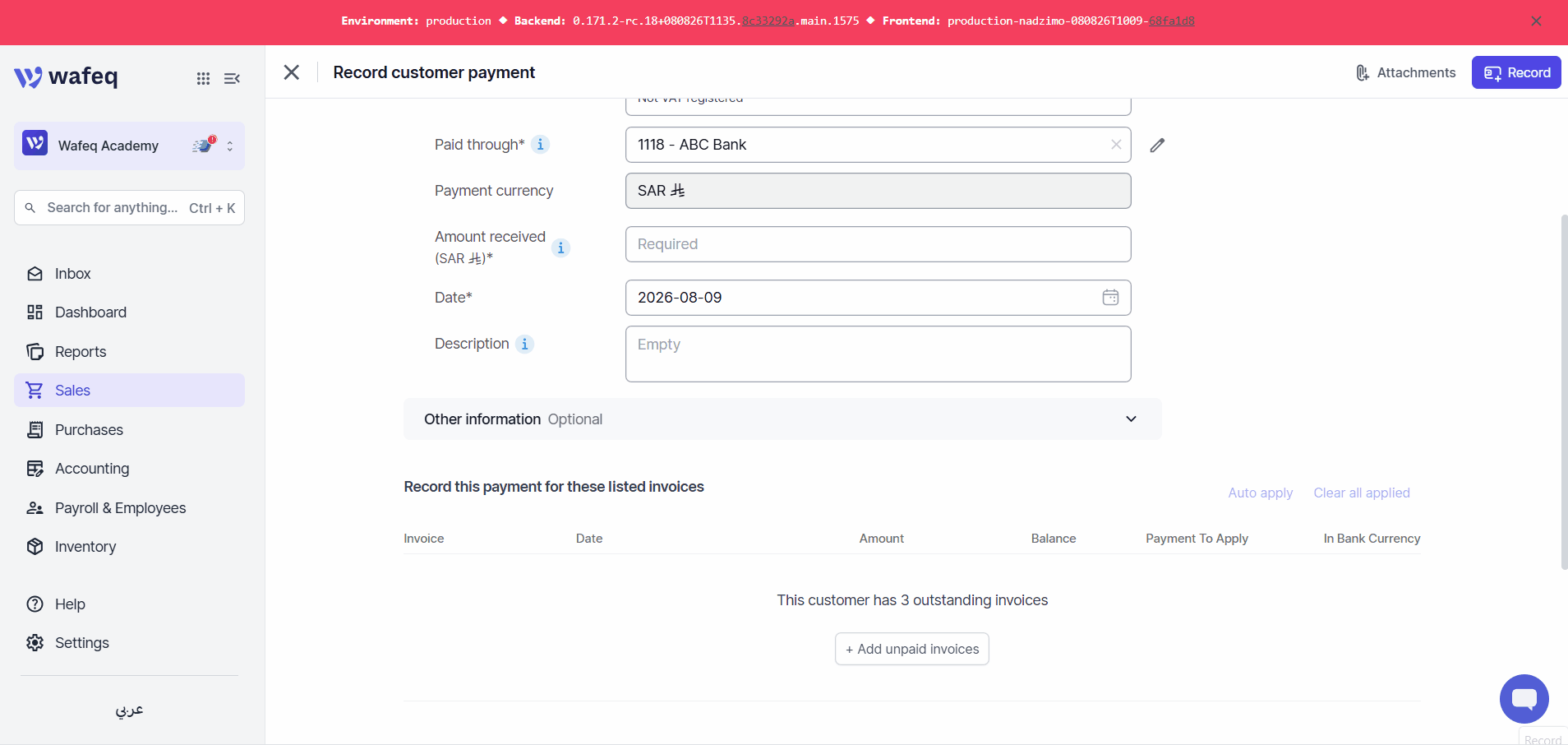Open the chat support bubble

pyautogui.click(x=1524, y=699)
